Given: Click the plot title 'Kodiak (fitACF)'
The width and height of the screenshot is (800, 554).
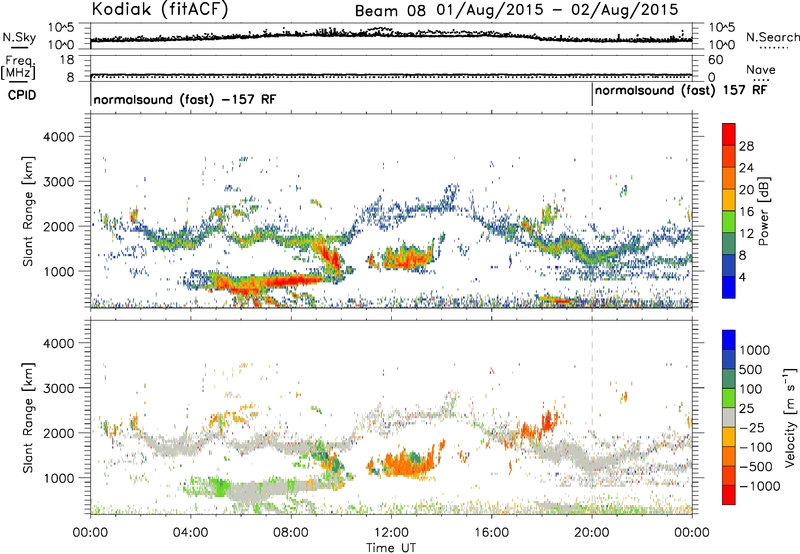Looking at the screenshot, I should (x=160, y=9).
